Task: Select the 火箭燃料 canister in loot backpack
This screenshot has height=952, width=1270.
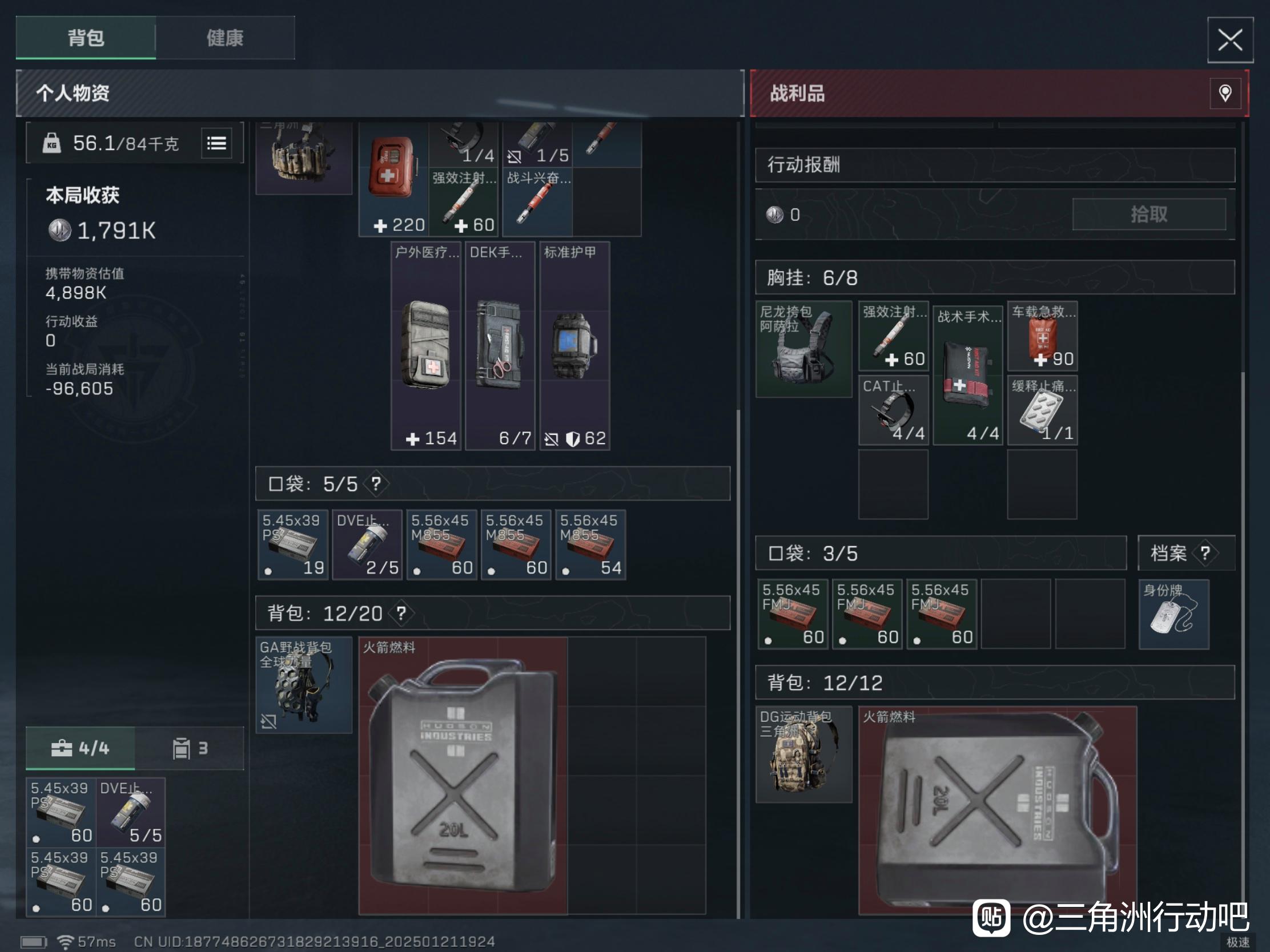Action: pos(998,810)
